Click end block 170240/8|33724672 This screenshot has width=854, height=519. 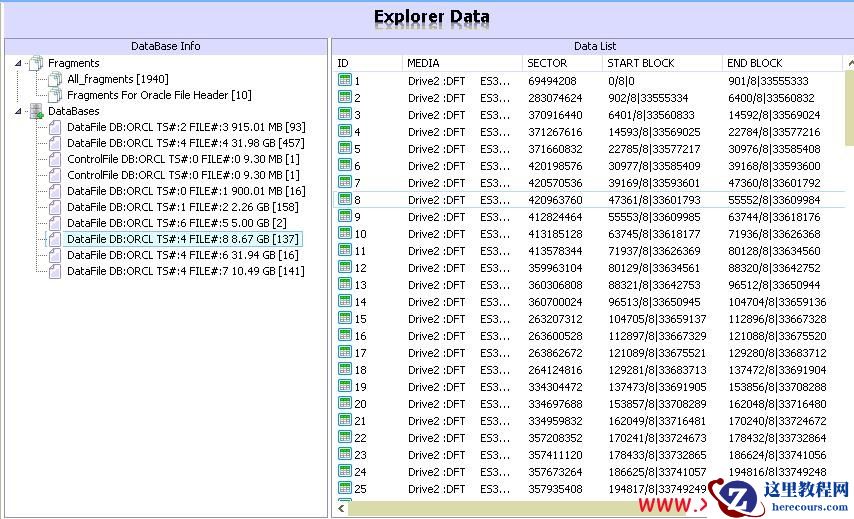pyautogui.click(x=777, y=421)
